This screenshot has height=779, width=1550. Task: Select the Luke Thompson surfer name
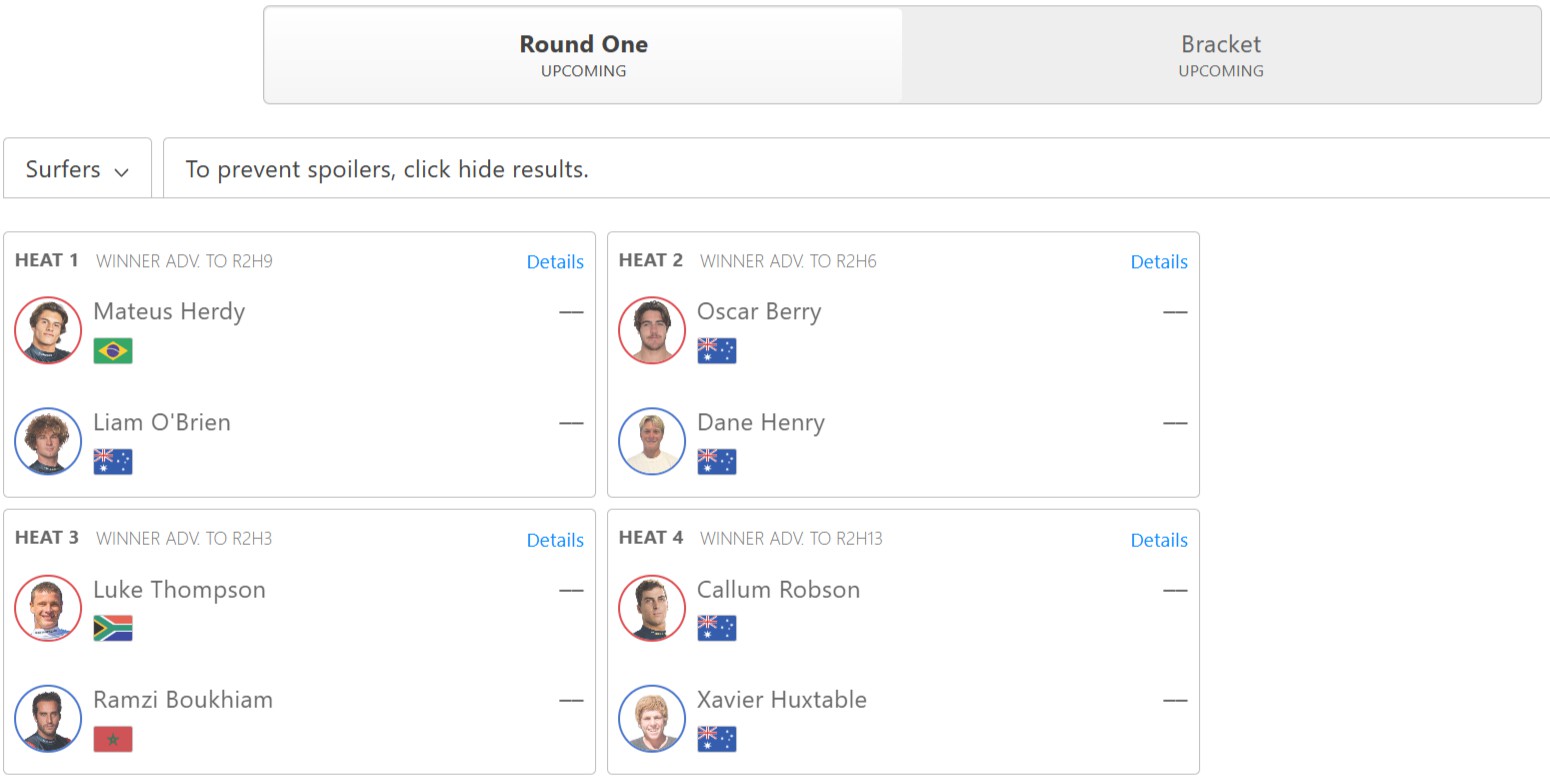click(180, 590)
